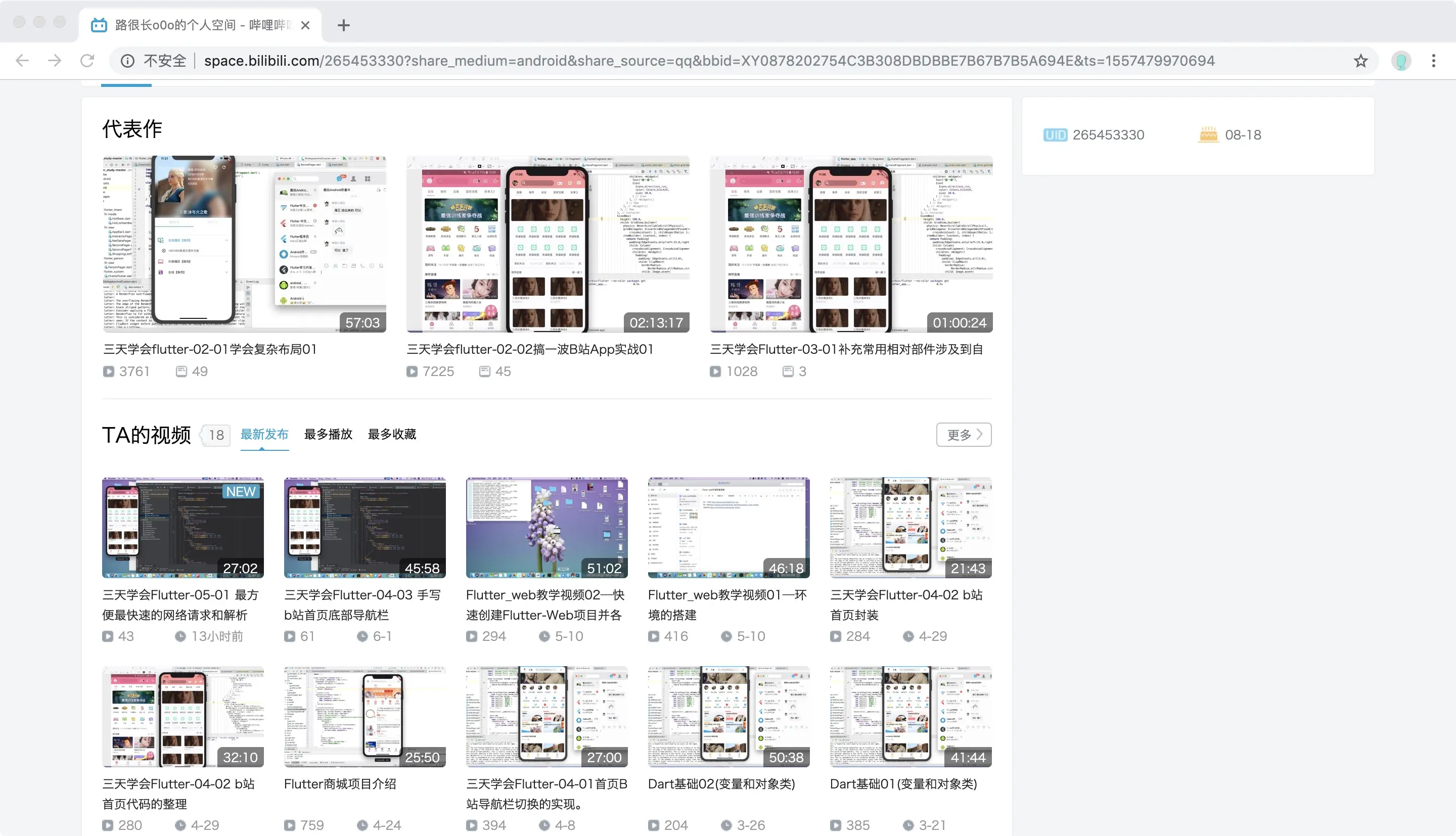Image resolution: width=1456 pixels, height=836 pixels.
Task: Open the NEW-tagged 27:02 video thumbnail
Action: (x=183, y=527)
